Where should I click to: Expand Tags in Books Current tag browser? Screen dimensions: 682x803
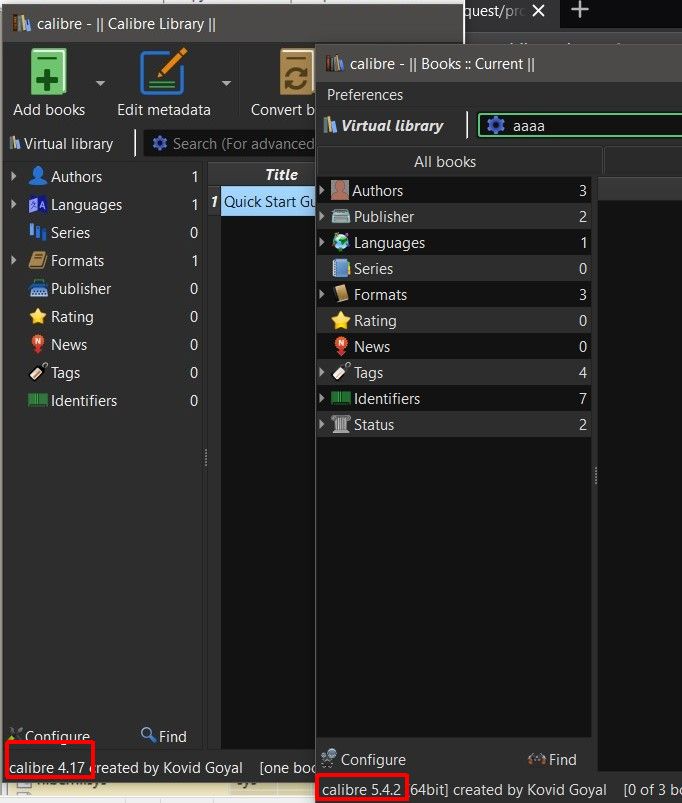tap(322, 372)
